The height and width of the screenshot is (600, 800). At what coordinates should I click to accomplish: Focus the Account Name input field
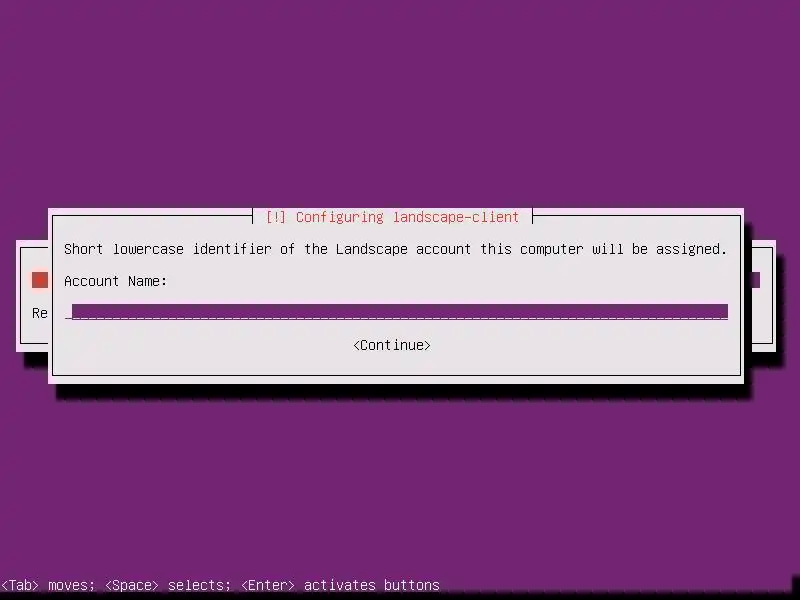coord(396,312)
